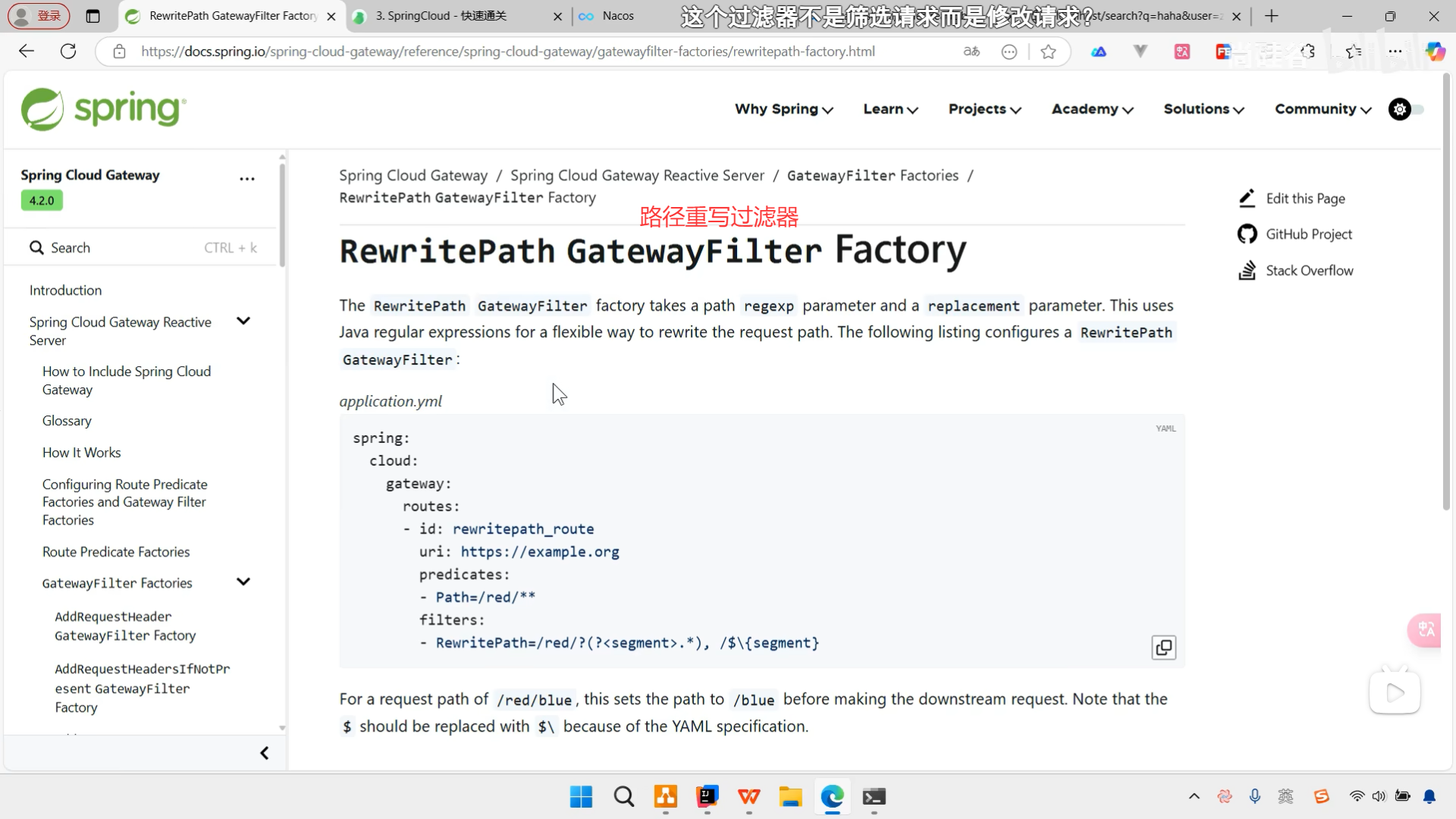Switch to the Nacos browser tab

[x=617, y=16]
